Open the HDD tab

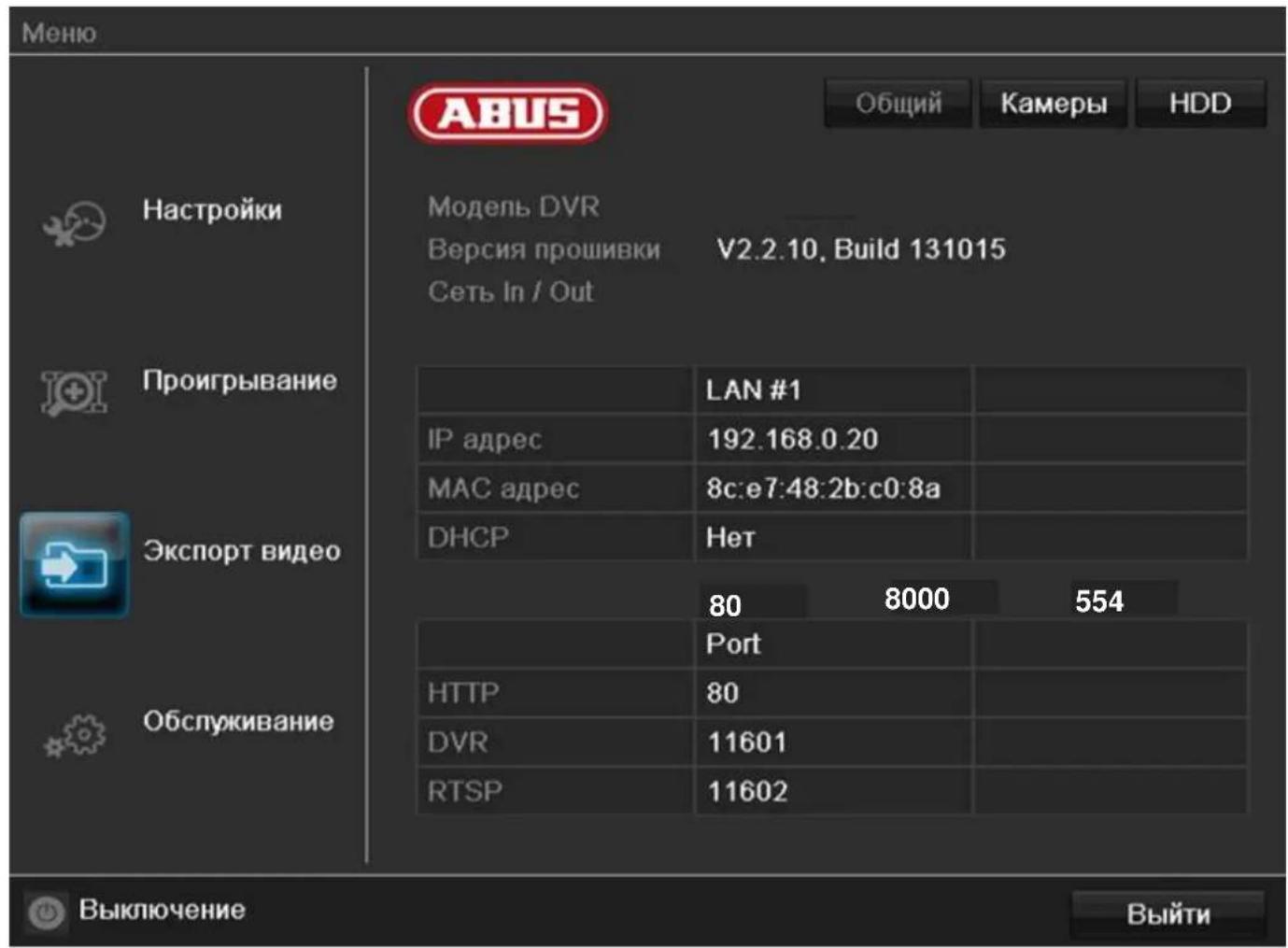pyautogui.click(x=1202, y=103)
